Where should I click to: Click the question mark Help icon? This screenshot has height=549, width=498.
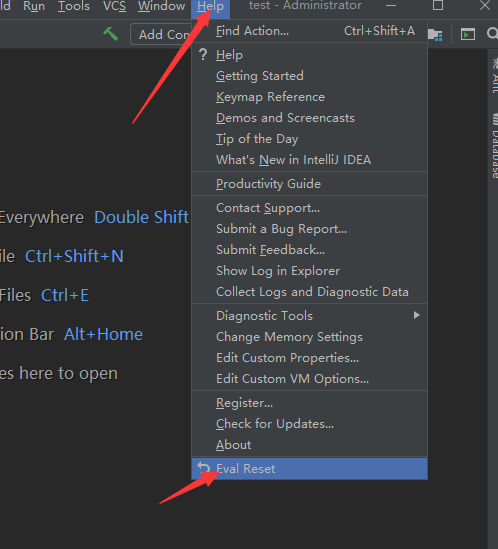(x=203, y=55)
